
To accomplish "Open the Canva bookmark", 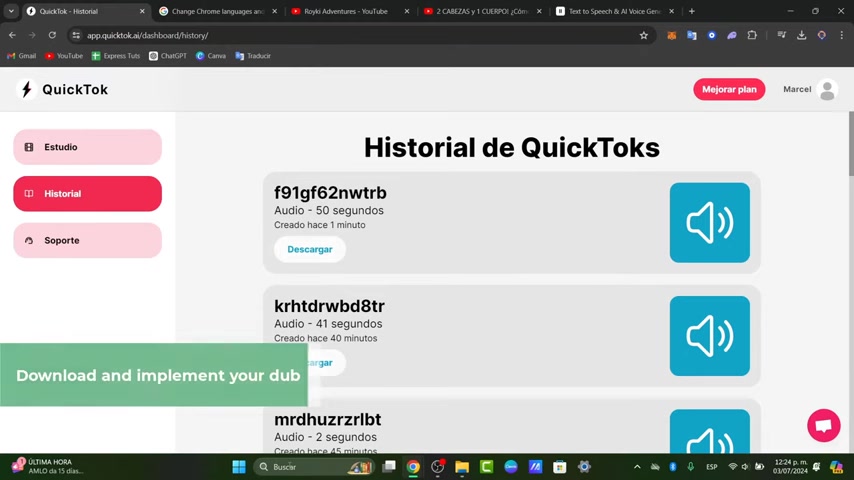I will [x=211, y=56].
